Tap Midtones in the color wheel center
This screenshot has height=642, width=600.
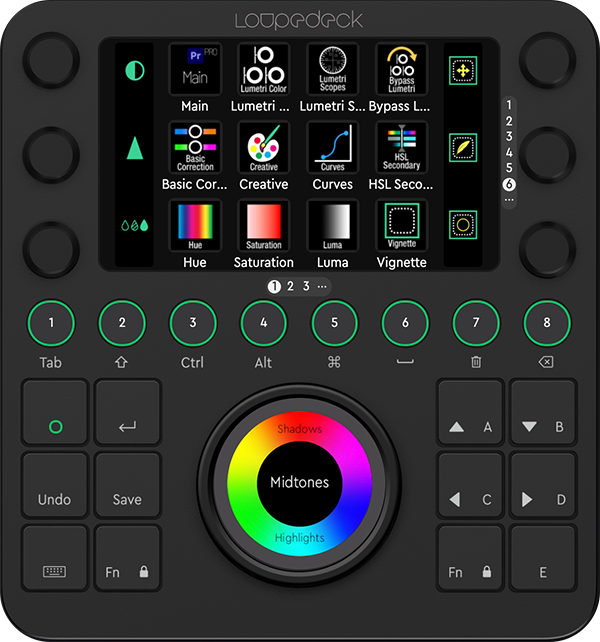click(299, 482)
